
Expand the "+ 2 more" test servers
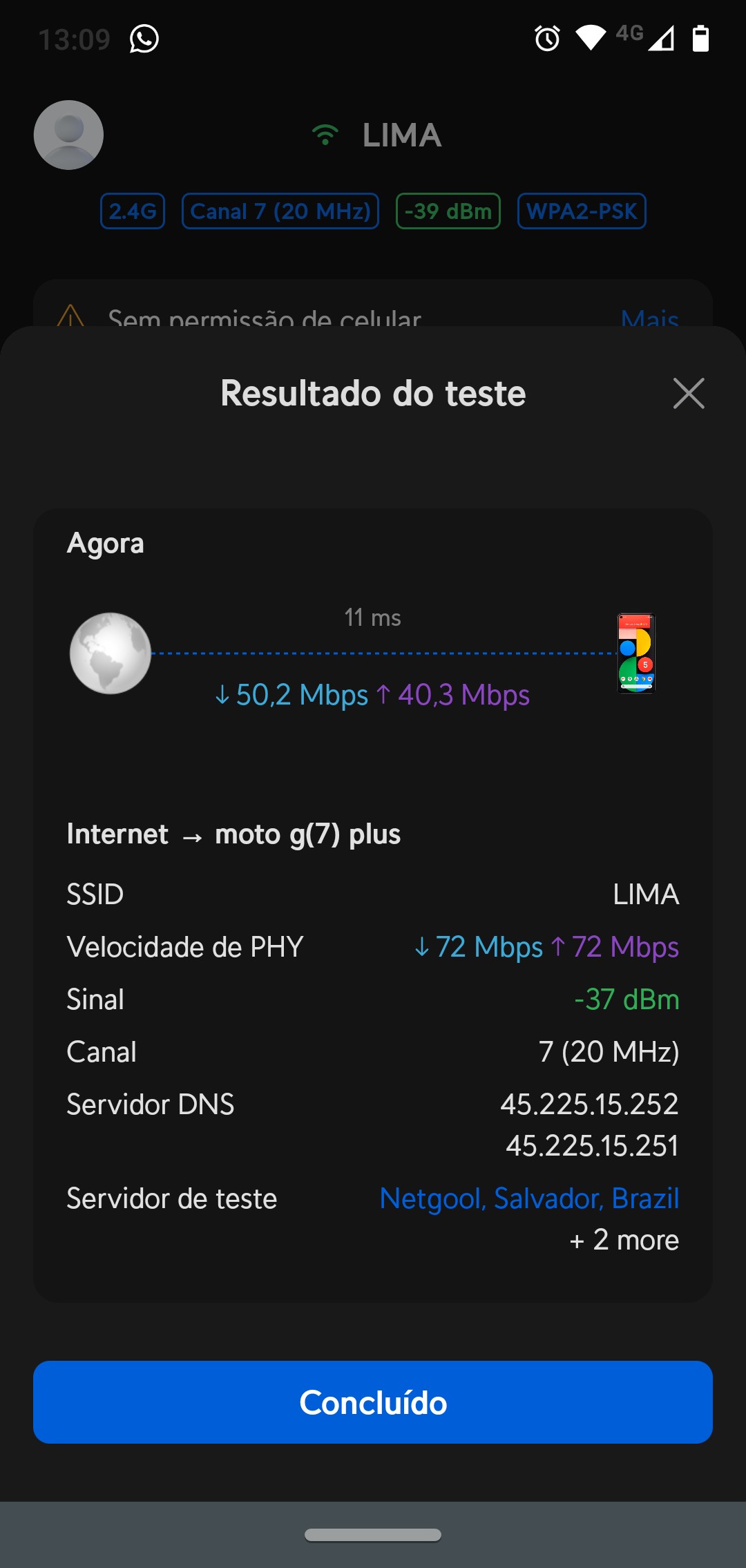pyautogui.click(x=624, y=1241)
